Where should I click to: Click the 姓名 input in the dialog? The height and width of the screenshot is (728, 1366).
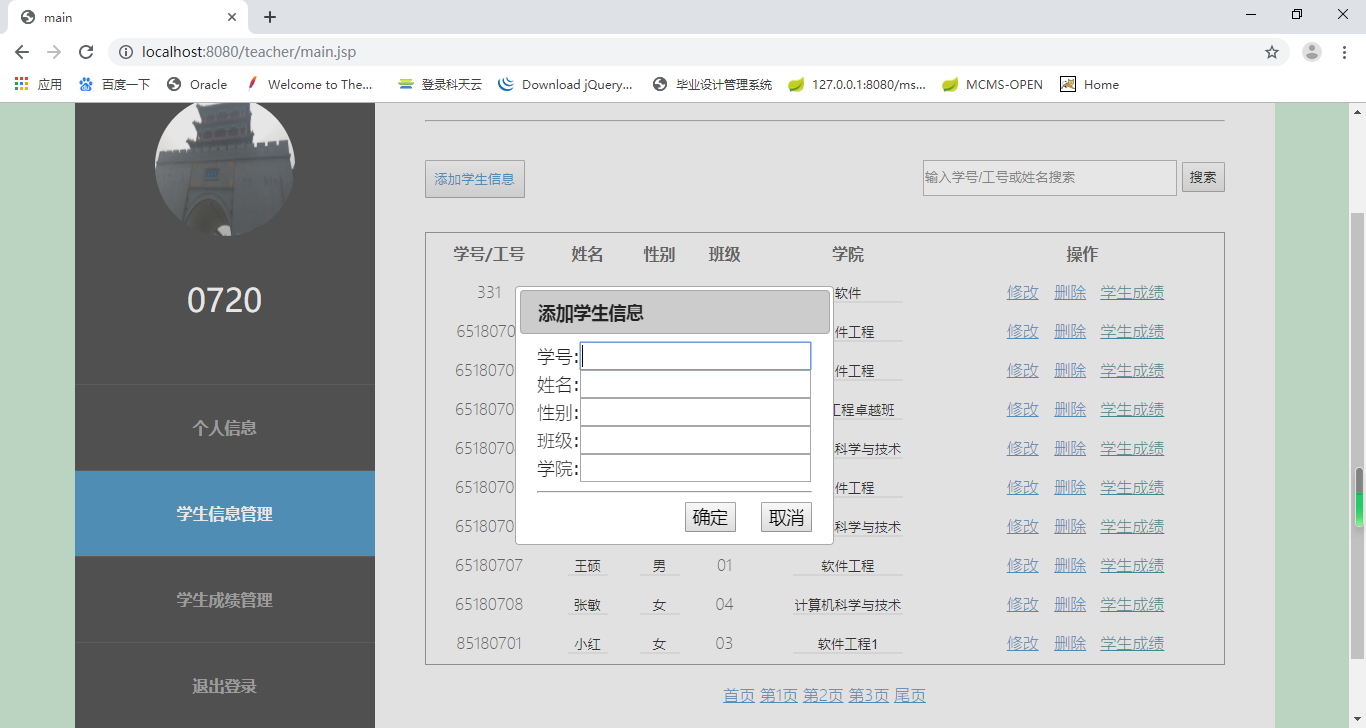pyautogui.click(x=695, y=384)
